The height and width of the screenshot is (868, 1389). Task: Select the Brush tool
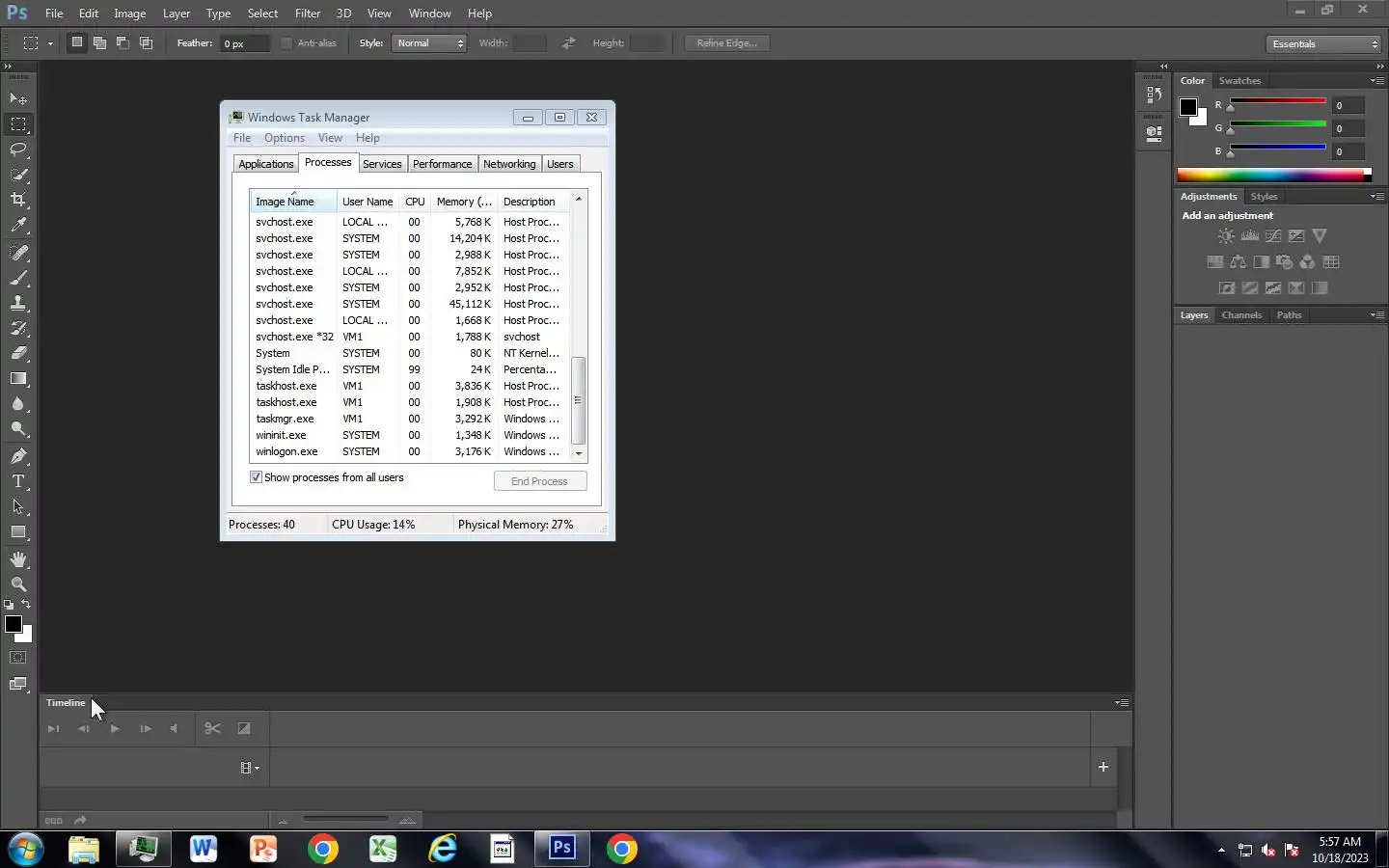click(18, 278)
